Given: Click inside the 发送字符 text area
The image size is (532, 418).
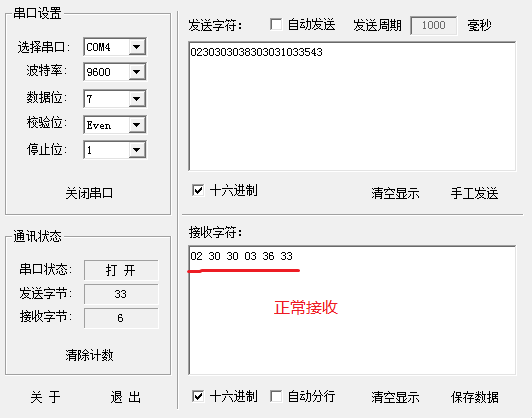Looking at the screenshot, I should 352,106.
